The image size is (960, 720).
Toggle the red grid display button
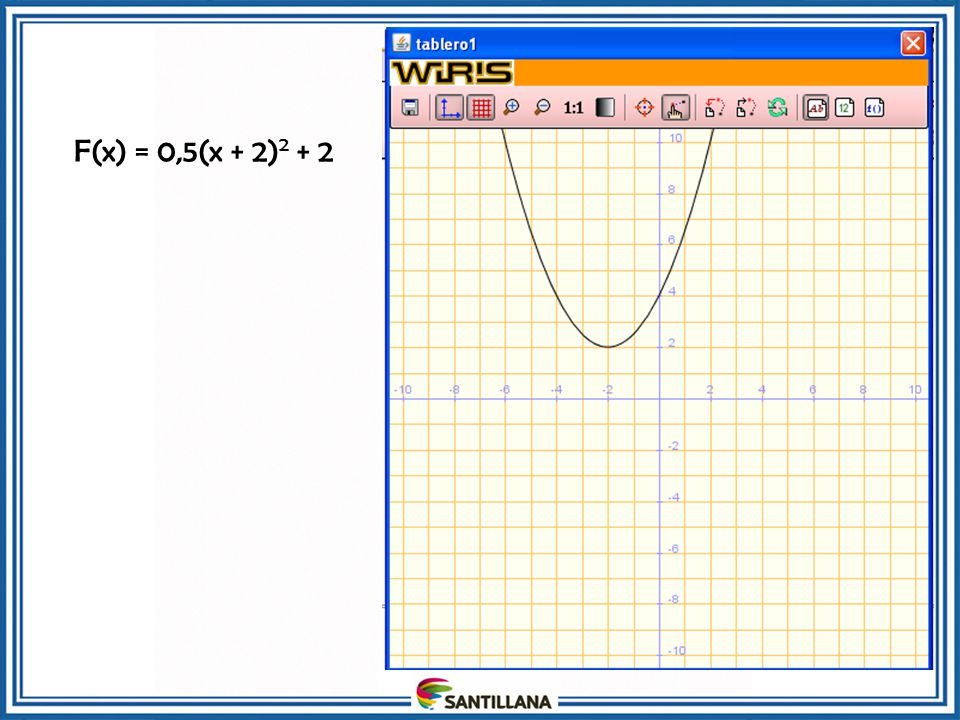point(481,108)
